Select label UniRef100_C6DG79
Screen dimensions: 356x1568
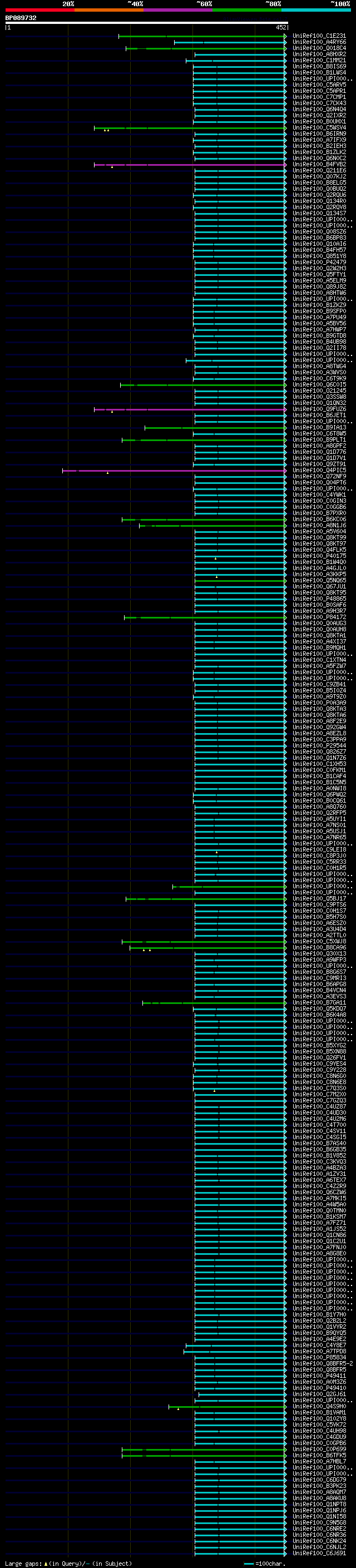tap(319, 1479)
